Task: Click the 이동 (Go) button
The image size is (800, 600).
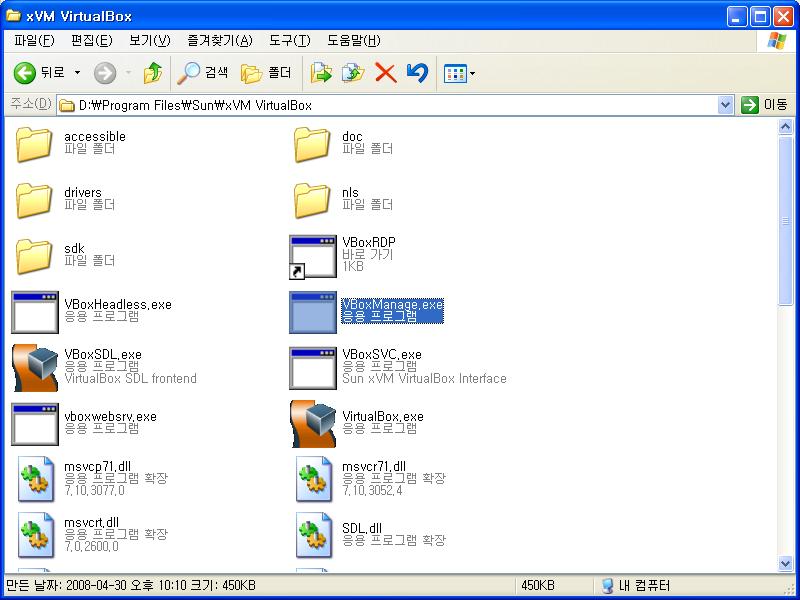Action: tap(765, 105)
